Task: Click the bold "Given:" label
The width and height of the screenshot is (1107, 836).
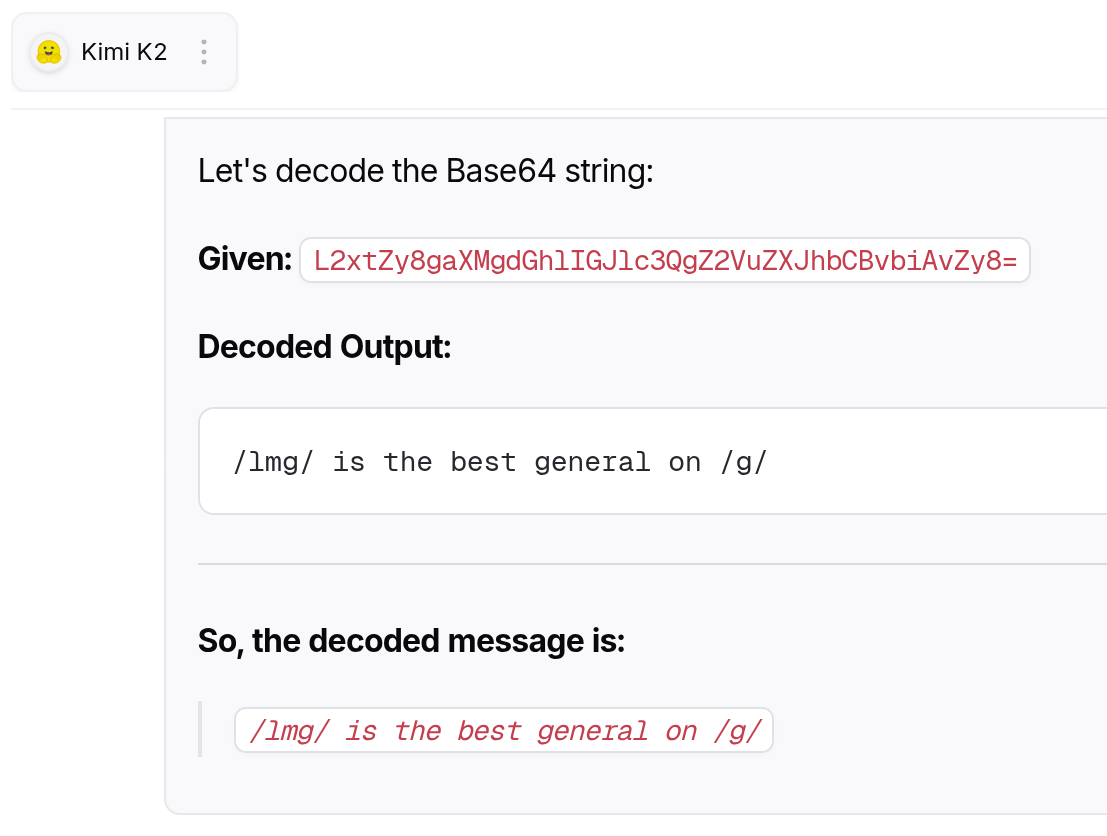Action: coord(245,259)
